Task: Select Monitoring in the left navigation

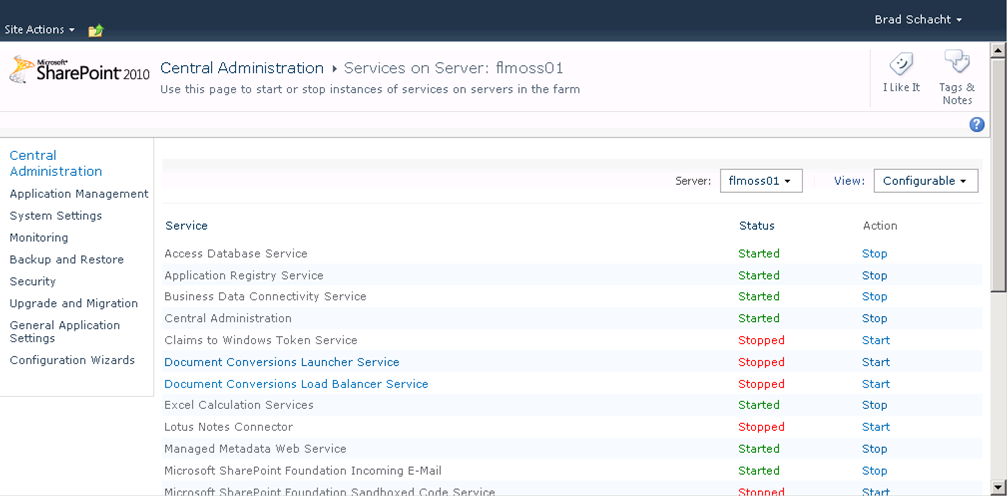Action: [39, 238]
